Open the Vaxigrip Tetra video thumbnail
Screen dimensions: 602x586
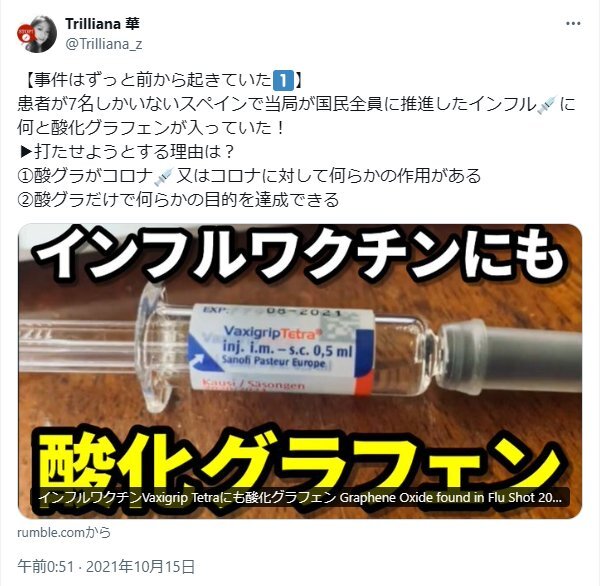point(300,371)
